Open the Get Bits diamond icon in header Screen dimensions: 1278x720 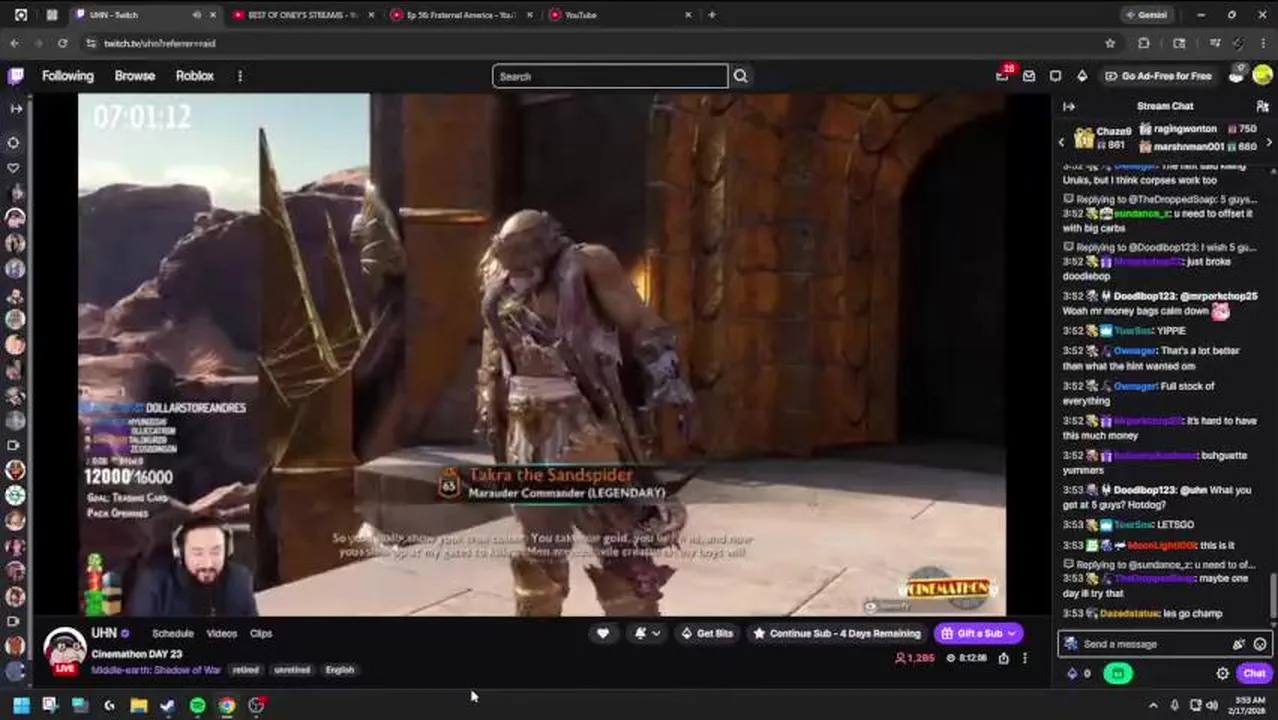pyautogui.click(x=1082, y=76)
